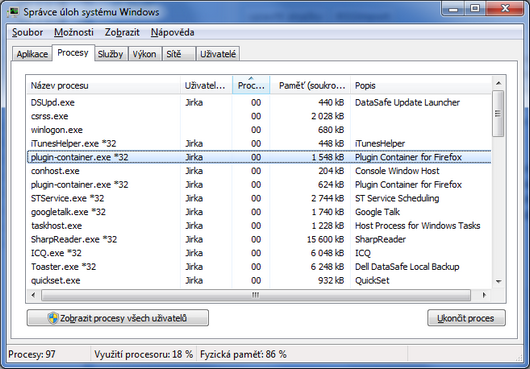Image resolution: width=530 pixels, height=369 pixels.
Task: Select the ICQ.exe *32 process
Action: pyautogui.click(x=259, y=253)
